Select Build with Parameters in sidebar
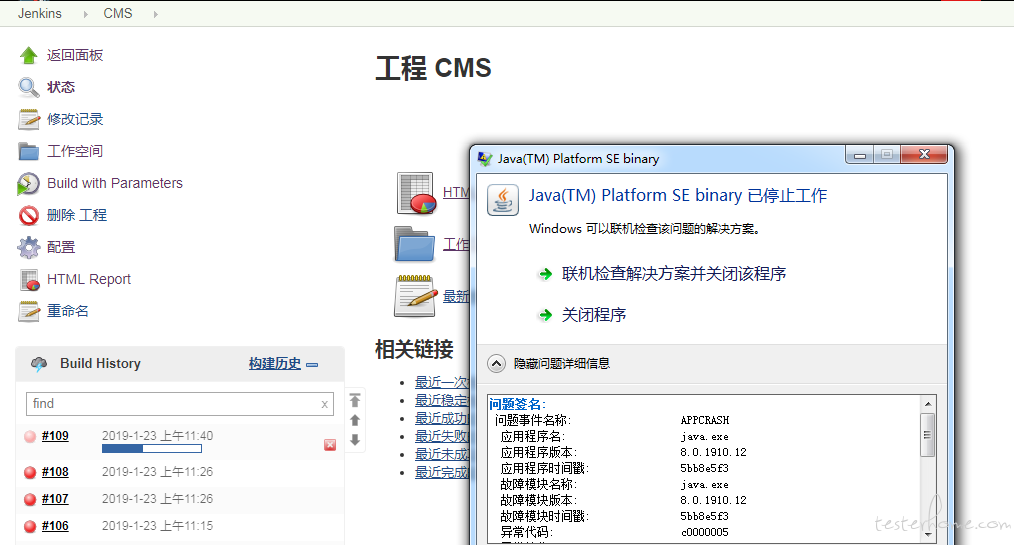This screenshot has width=1014, height=545. [x=115, y=184]
